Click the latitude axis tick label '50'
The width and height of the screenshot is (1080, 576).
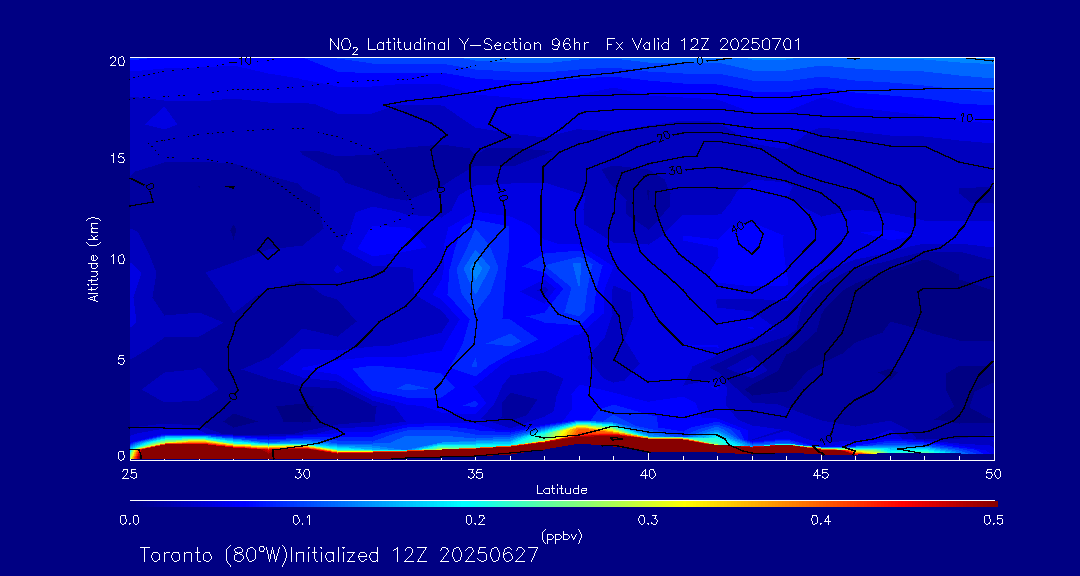tap(994, 473)
